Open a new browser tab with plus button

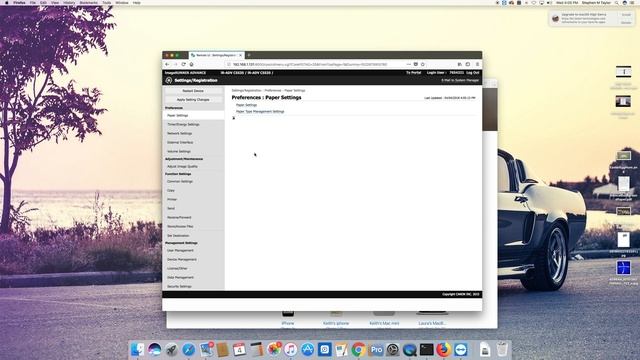(x=249, y=55)
